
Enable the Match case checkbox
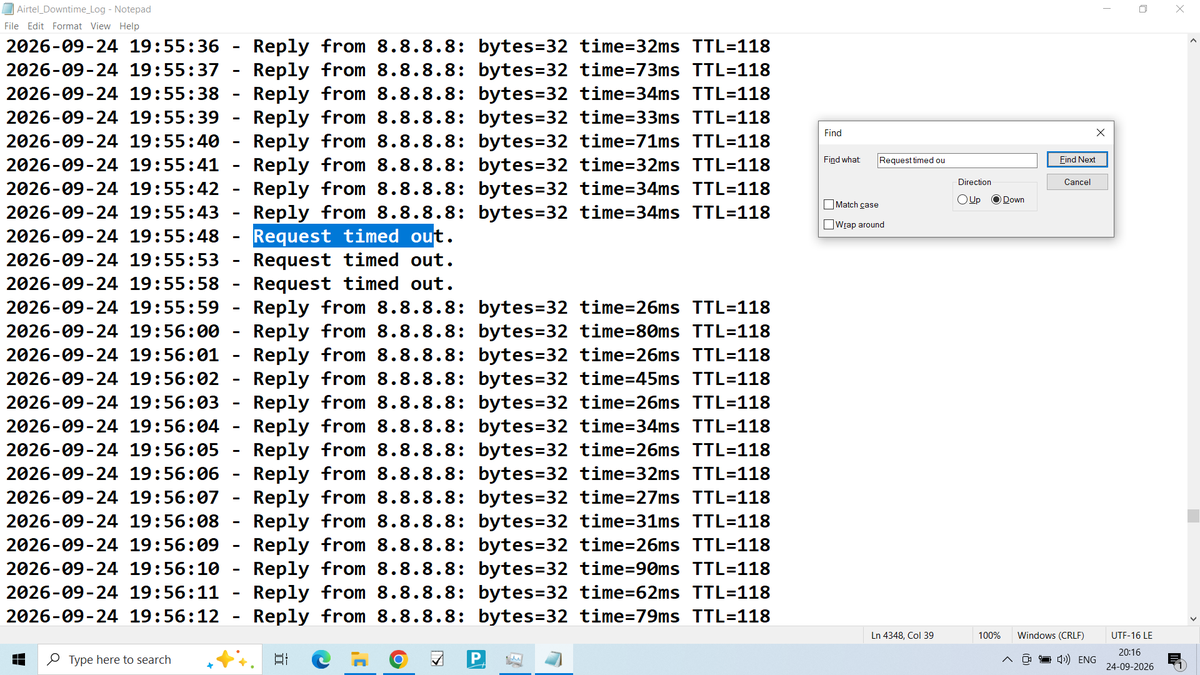[829, 205]
